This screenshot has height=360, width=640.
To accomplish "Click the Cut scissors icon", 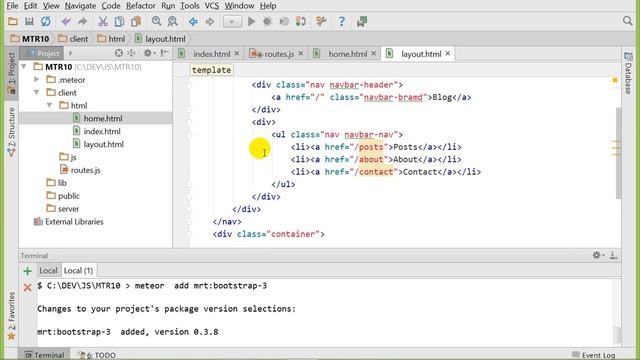I will (102, 21).
